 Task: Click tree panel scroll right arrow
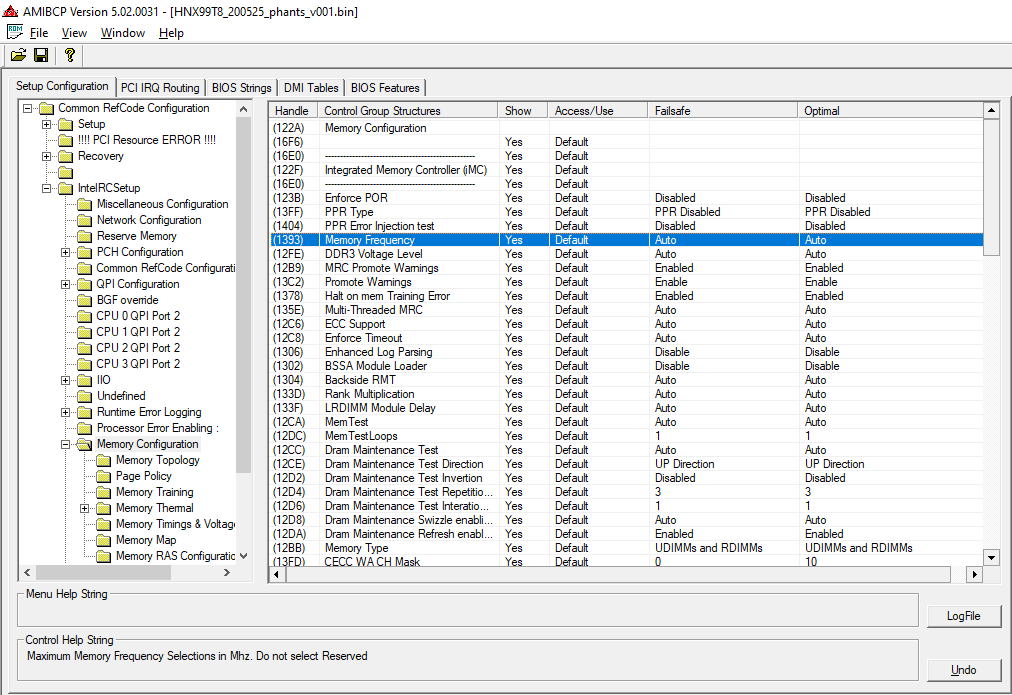[x=227, y=572]
